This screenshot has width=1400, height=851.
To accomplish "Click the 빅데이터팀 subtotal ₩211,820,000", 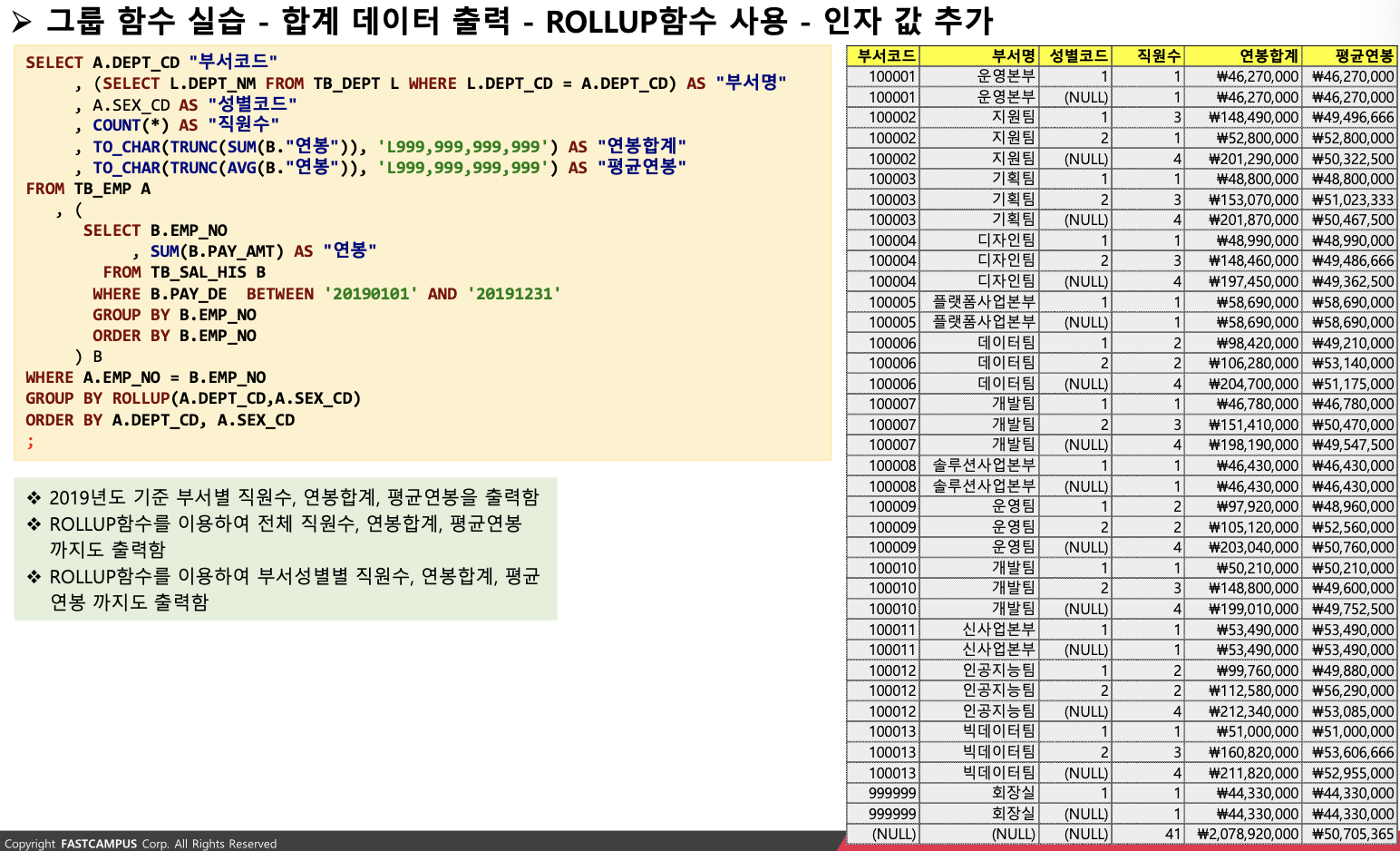I will [1243, 773].
